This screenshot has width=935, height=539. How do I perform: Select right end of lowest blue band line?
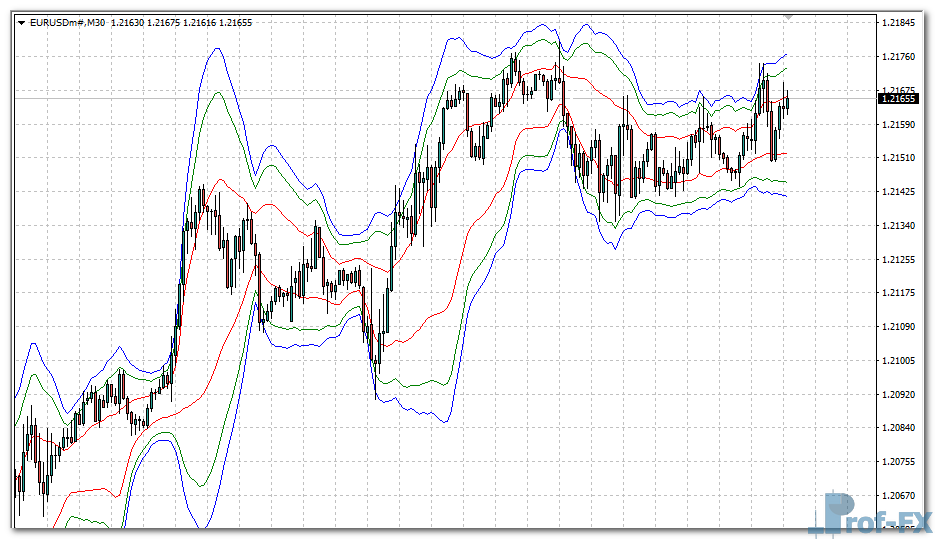786,196
